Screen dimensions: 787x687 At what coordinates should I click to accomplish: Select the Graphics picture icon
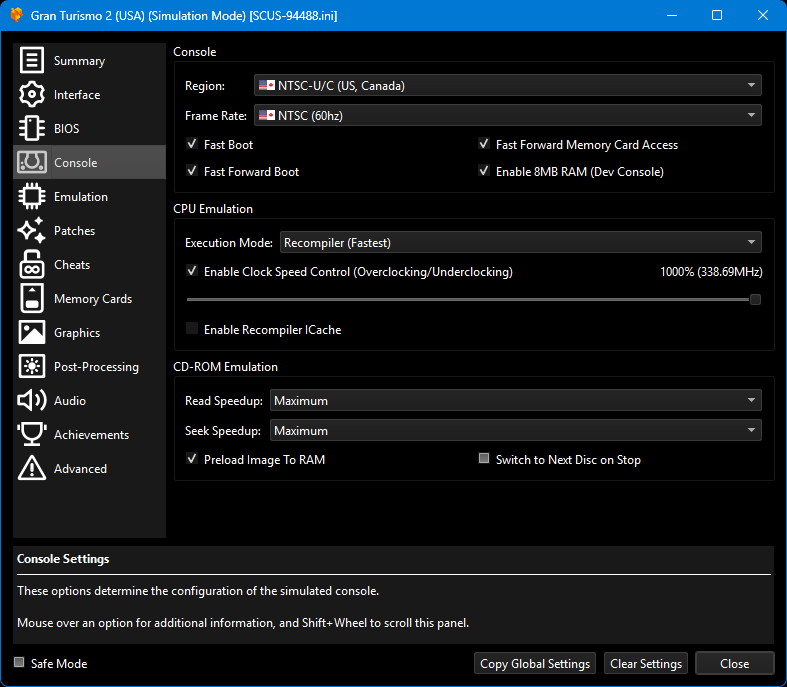[32, 333]
